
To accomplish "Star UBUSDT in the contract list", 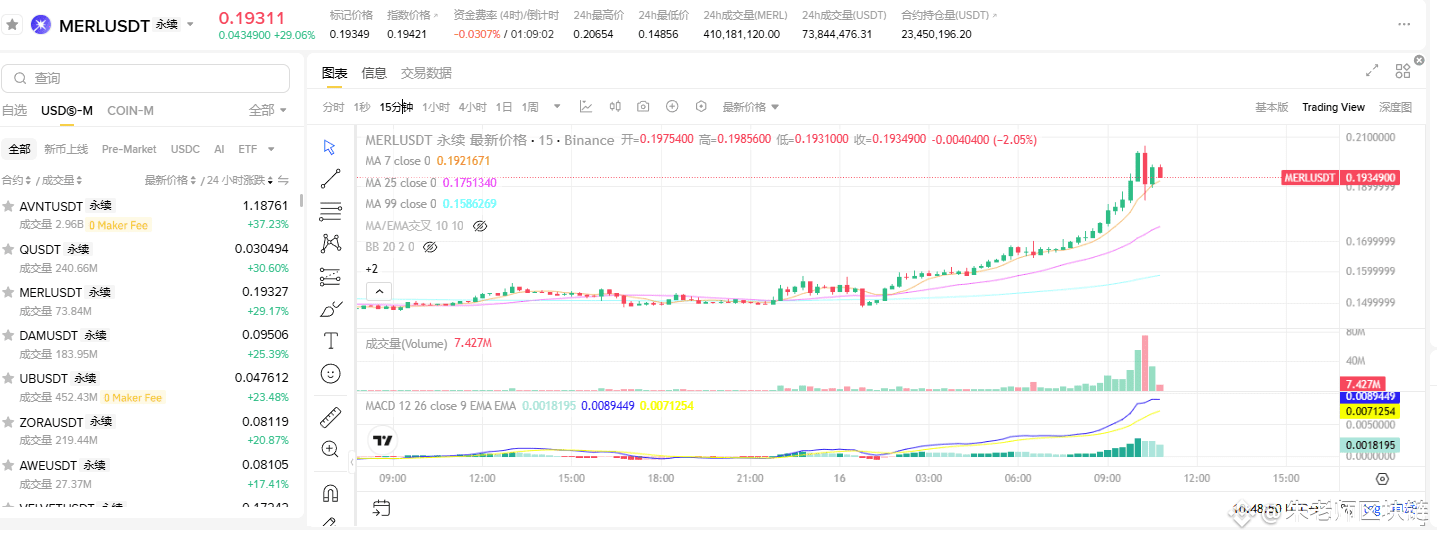I will click(x=9, y=378).
